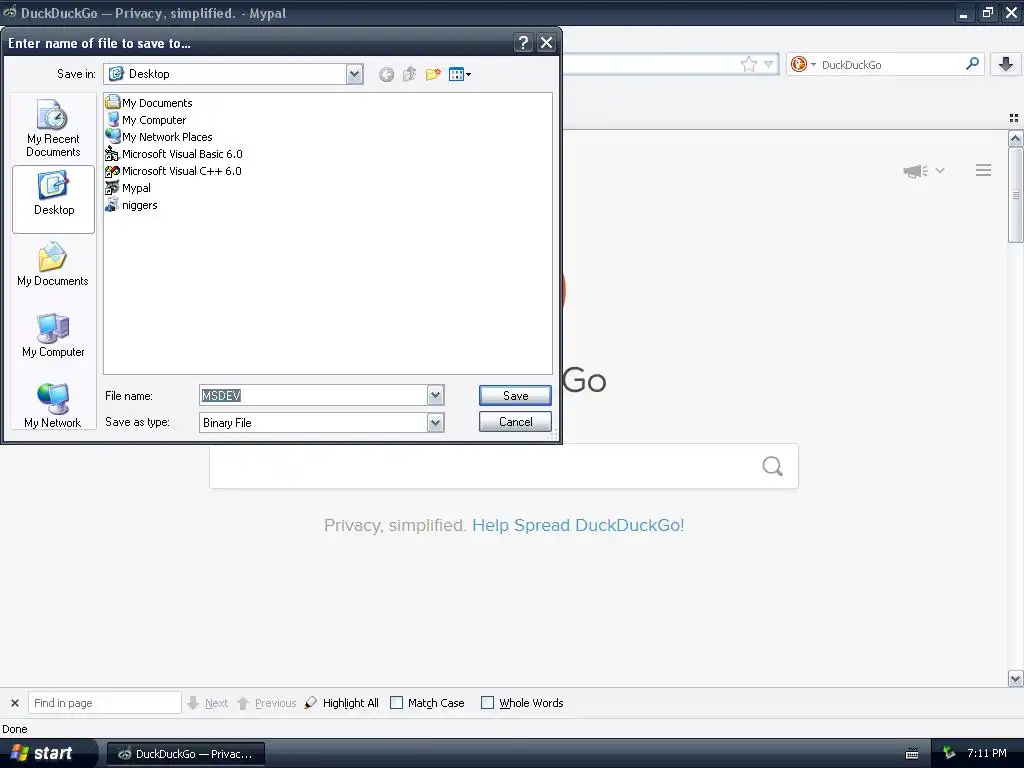Expand the chevron next to megaphone

click(940, 170)
